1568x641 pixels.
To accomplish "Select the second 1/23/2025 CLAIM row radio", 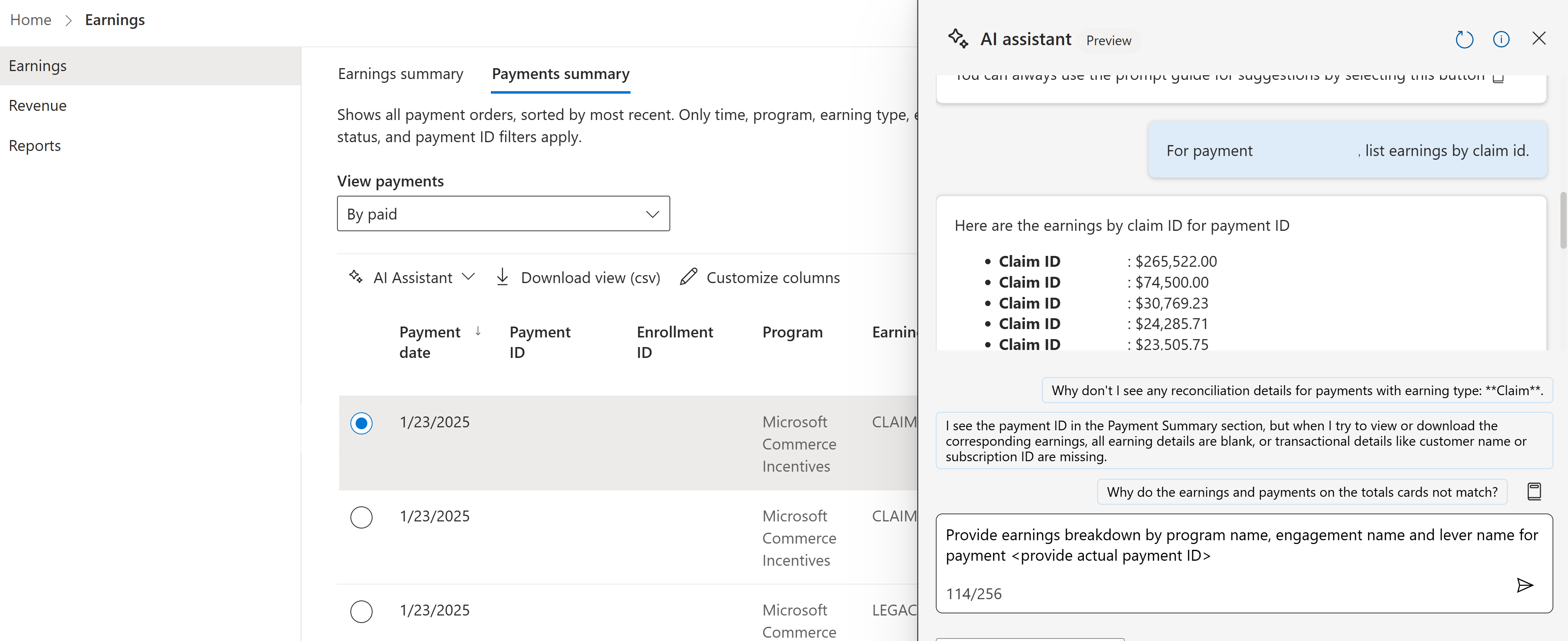I will tap(361, 517).
